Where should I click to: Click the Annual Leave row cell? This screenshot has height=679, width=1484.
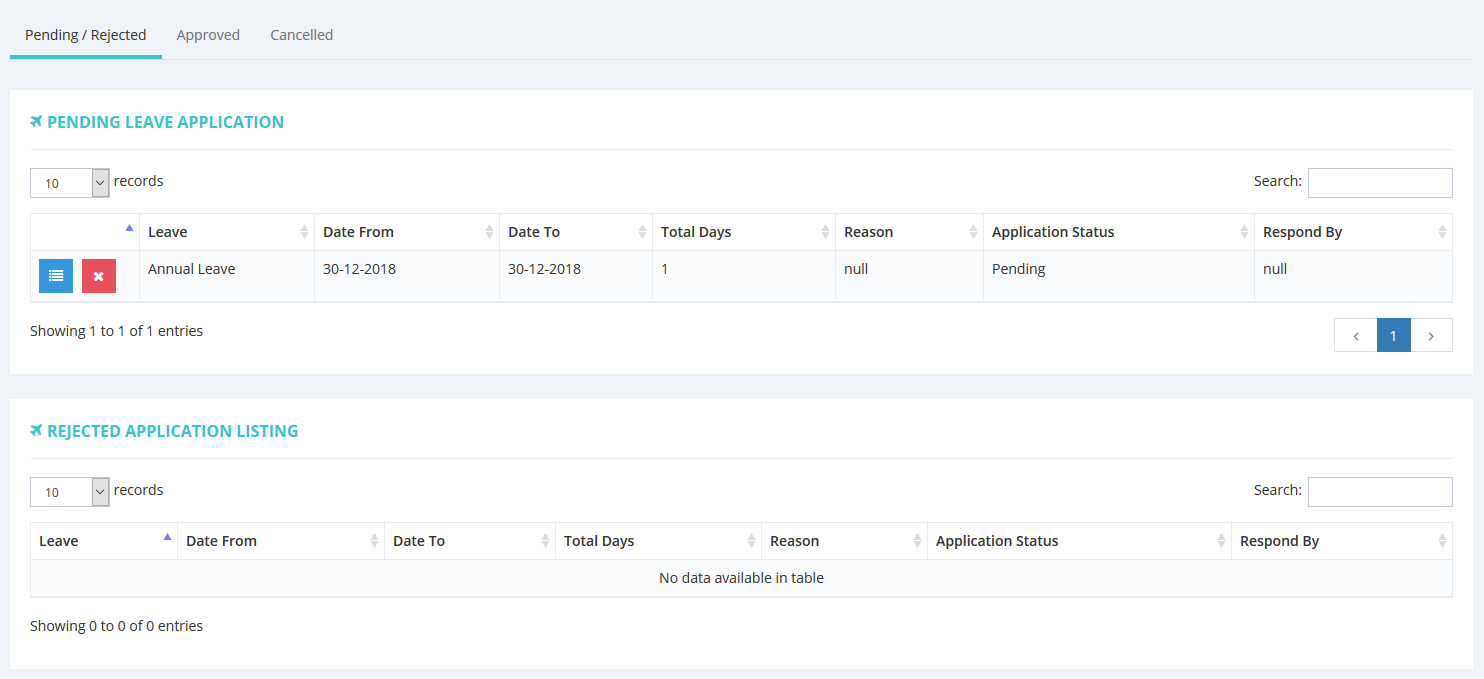click(x=192, y=269)
